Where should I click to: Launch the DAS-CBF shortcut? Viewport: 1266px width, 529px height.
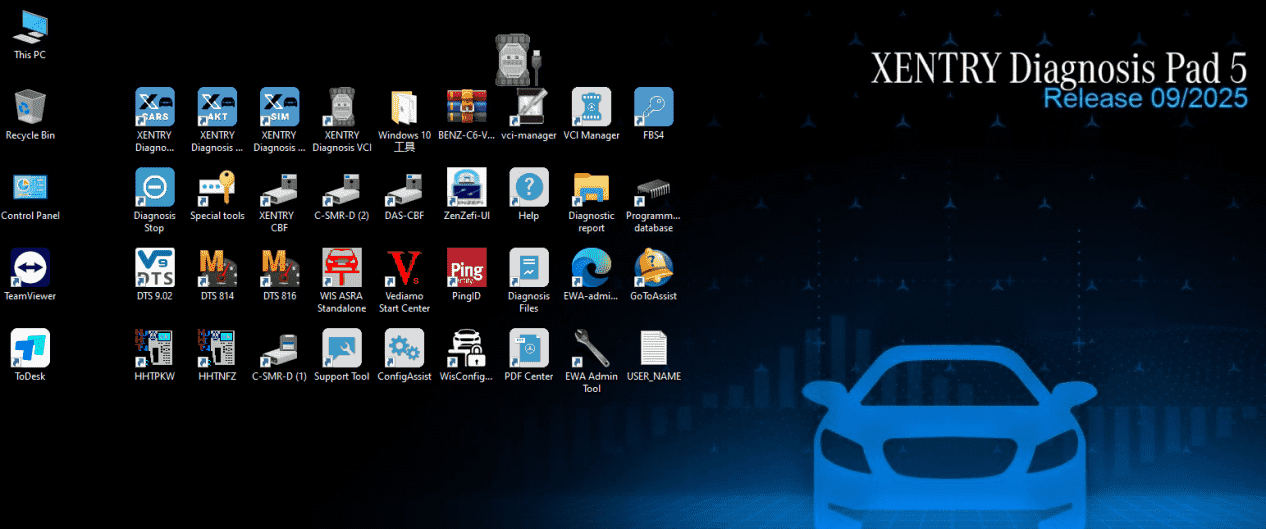tap(404, 188)
